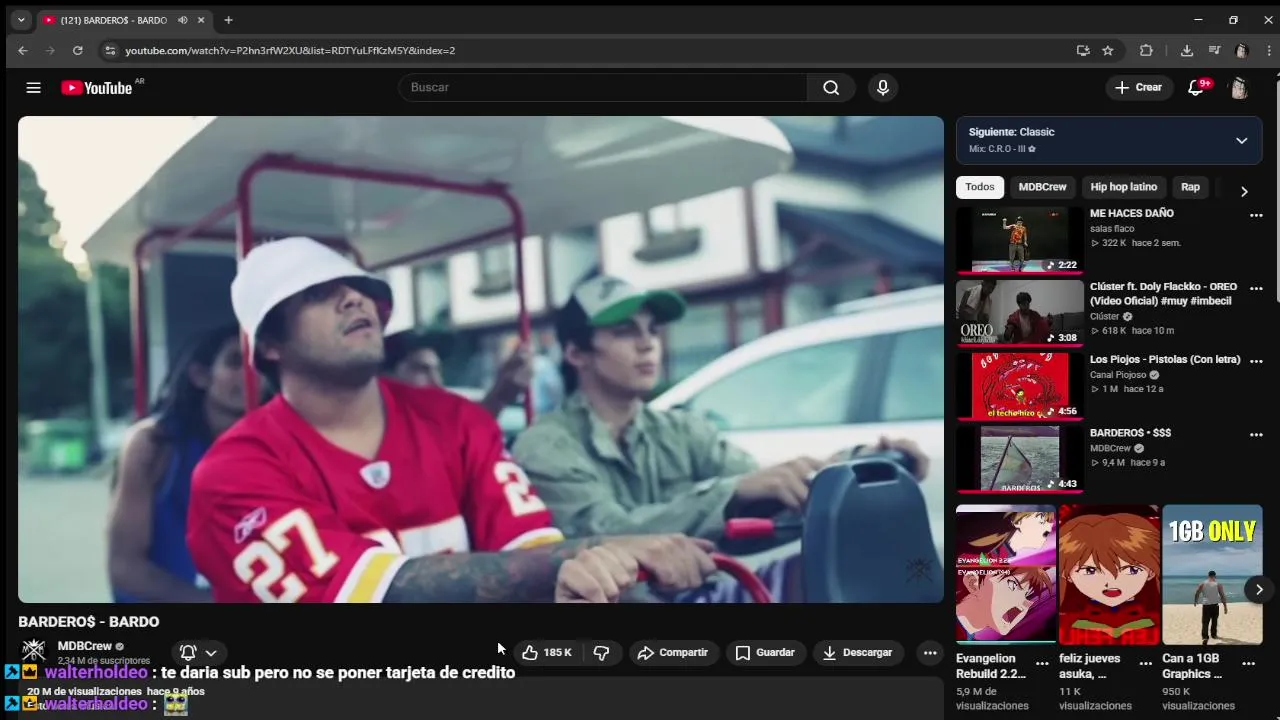Go back in browser history
Image resolution: width=1280 pixels, height=720 pixels.
point(22,50)
